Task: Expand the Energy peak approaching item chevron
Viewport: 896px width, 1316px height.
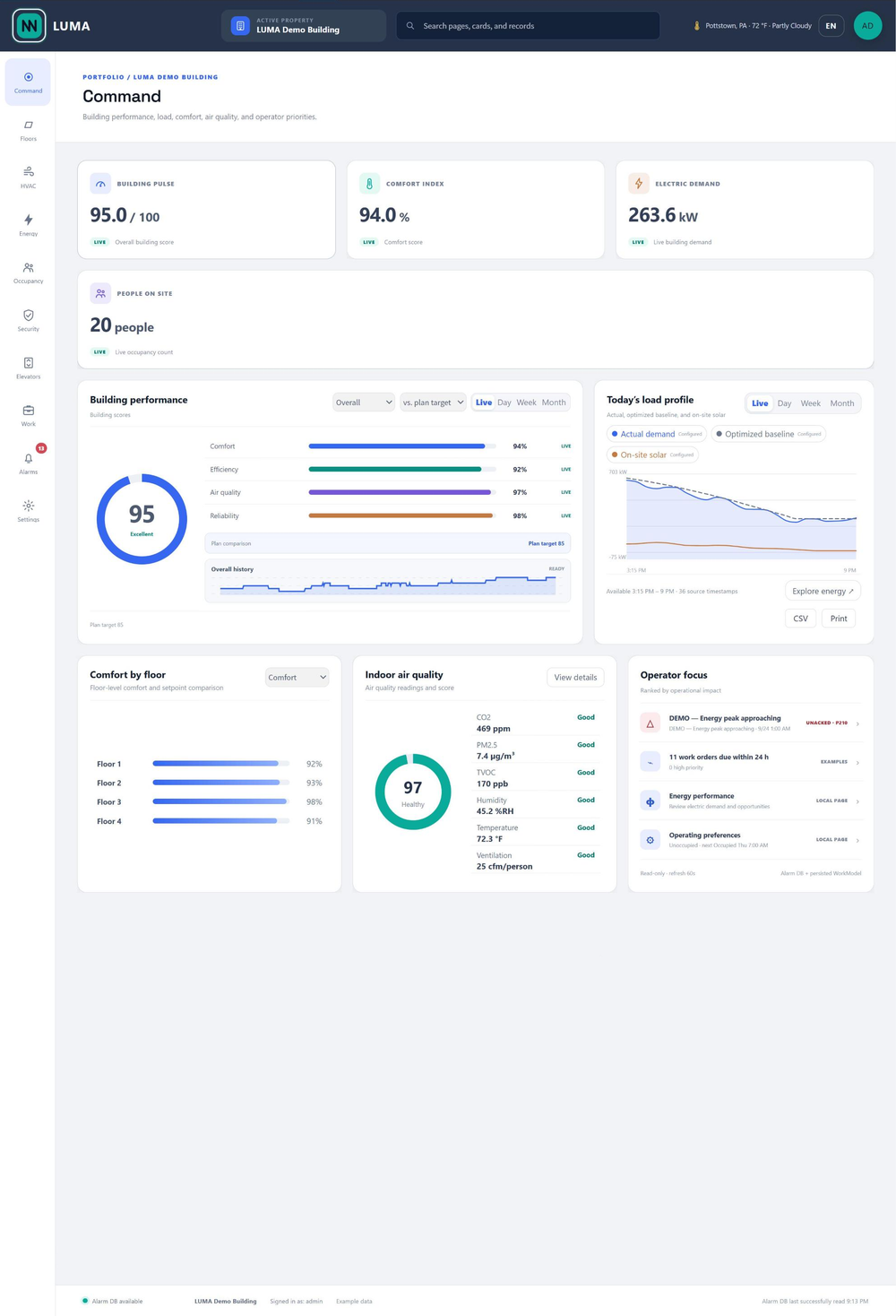Action: click(x=857, y=723)
